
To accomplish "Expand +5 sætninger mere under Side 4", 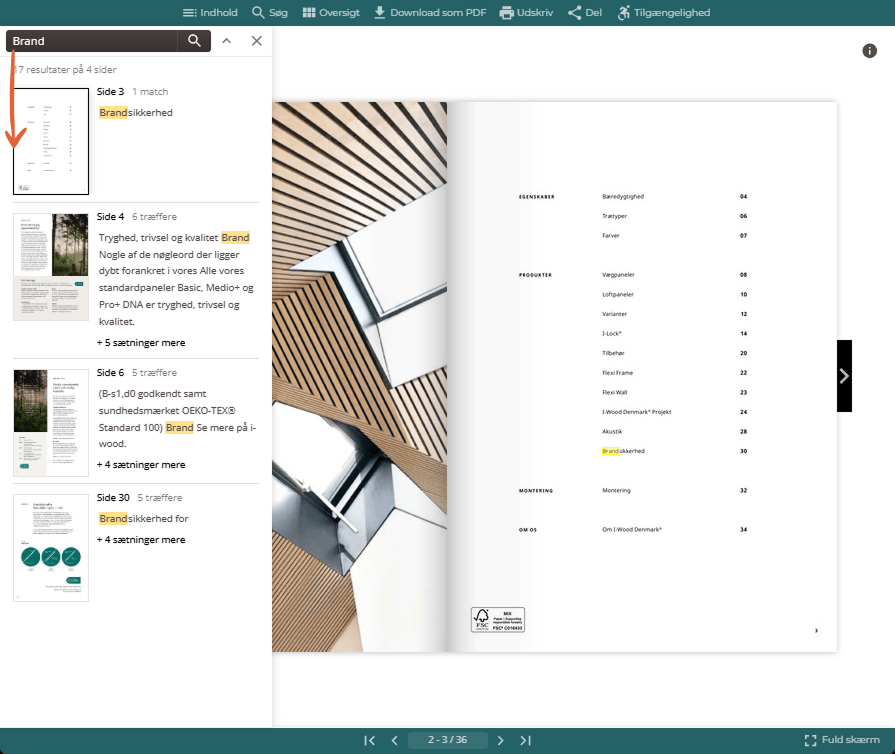I will click(141, 342).
